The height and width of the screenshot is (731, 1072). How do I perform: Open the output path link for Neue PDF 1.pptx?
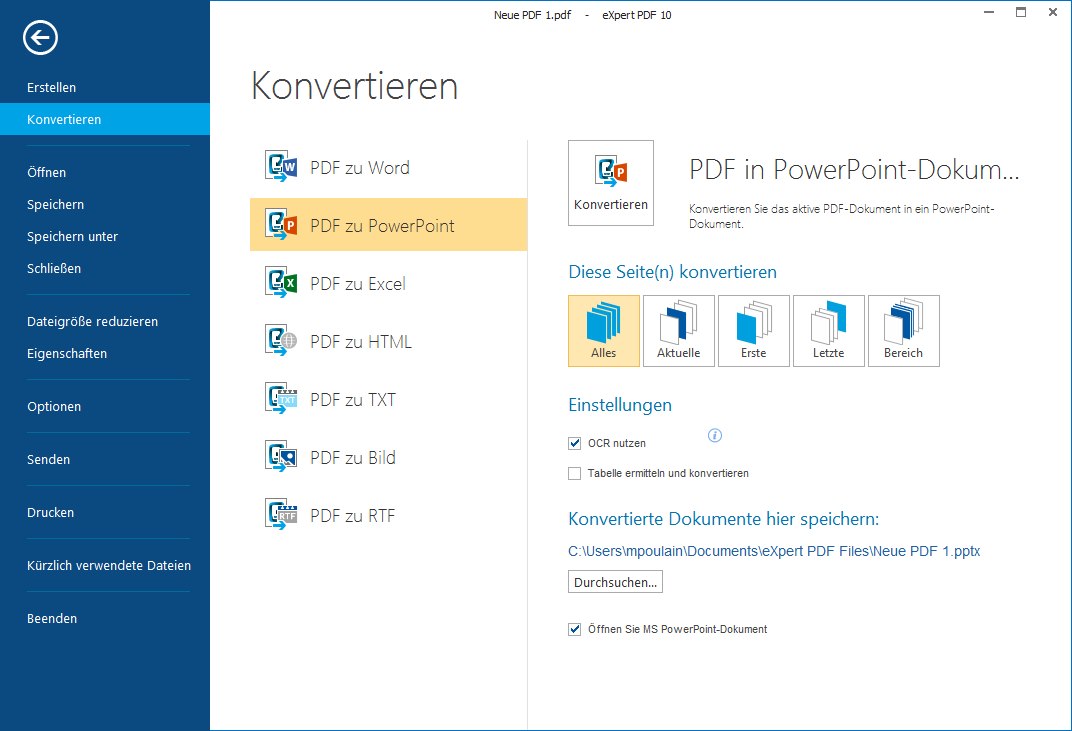774,551
